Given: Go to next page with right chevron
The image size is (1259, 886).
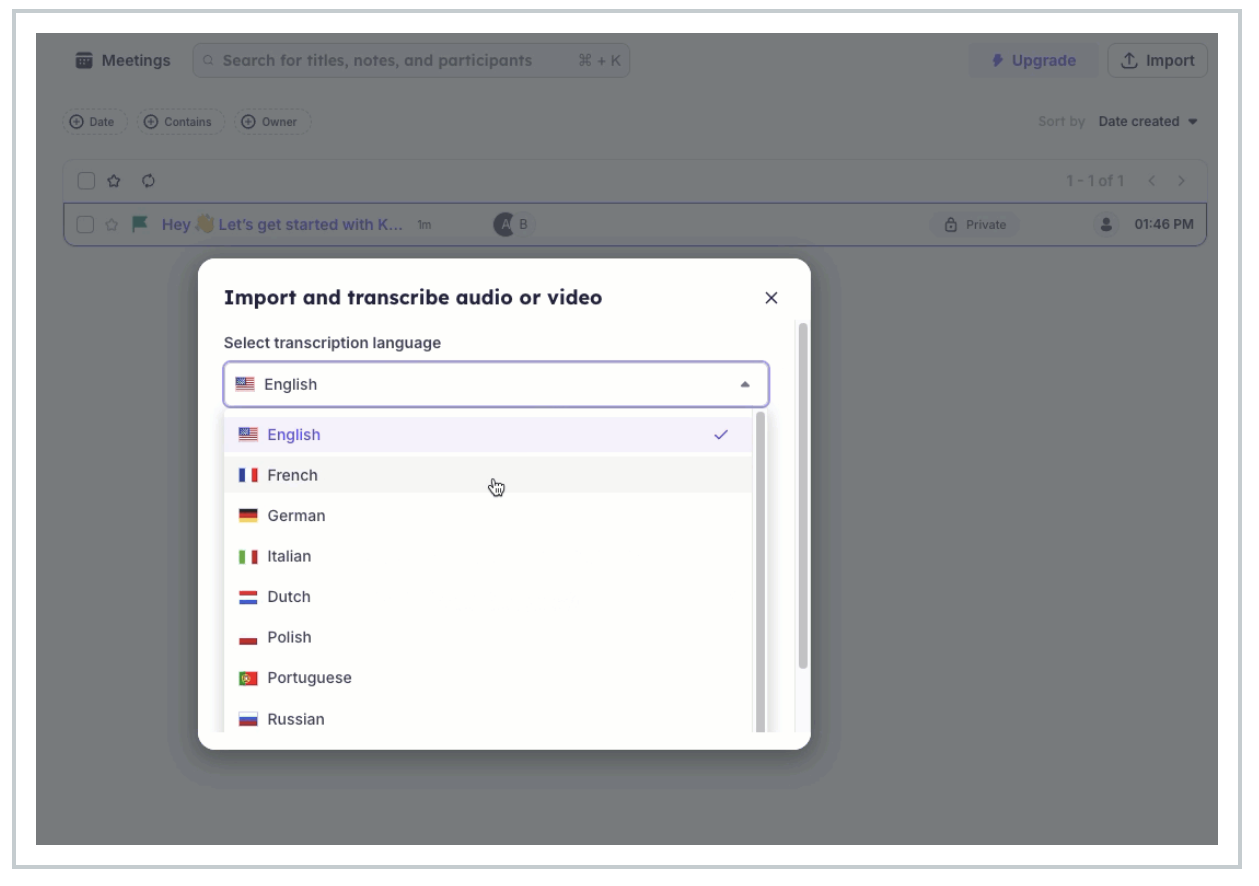Looking at the screenshot, I should coord(1181,181).
